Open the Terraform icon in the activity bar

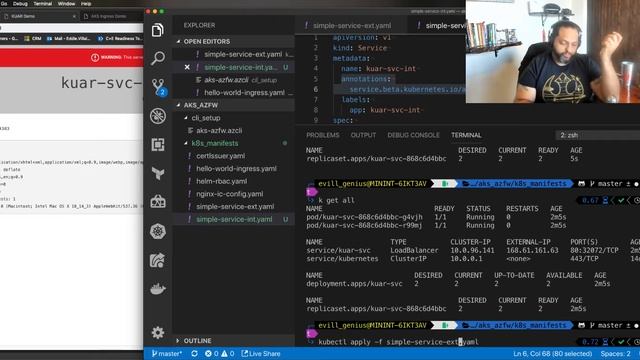coord(158,173)
